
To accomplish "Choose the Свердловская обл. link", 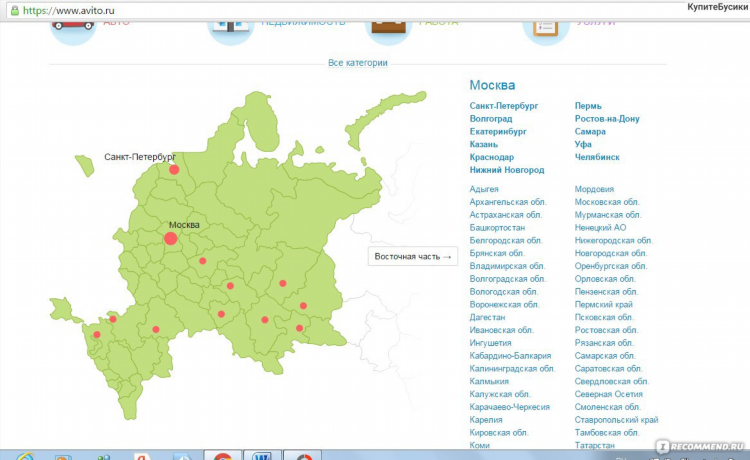I will (611, 381).
